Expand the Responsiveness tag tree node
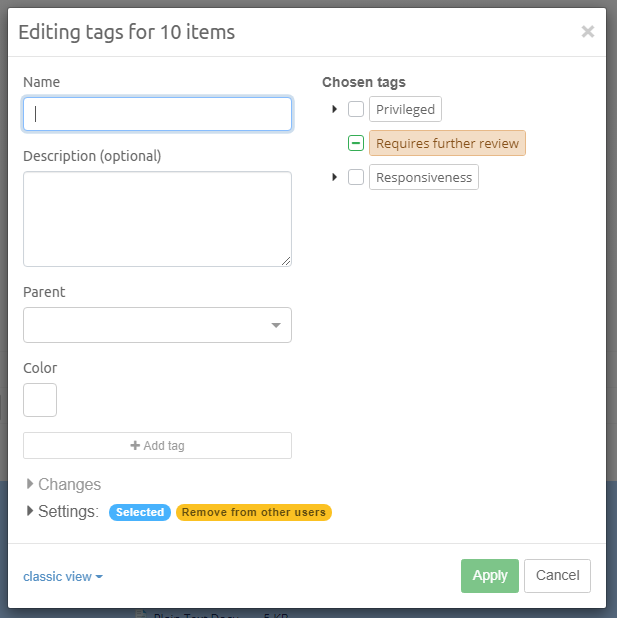This screenshot has width=617, height=618. point(334,177)
